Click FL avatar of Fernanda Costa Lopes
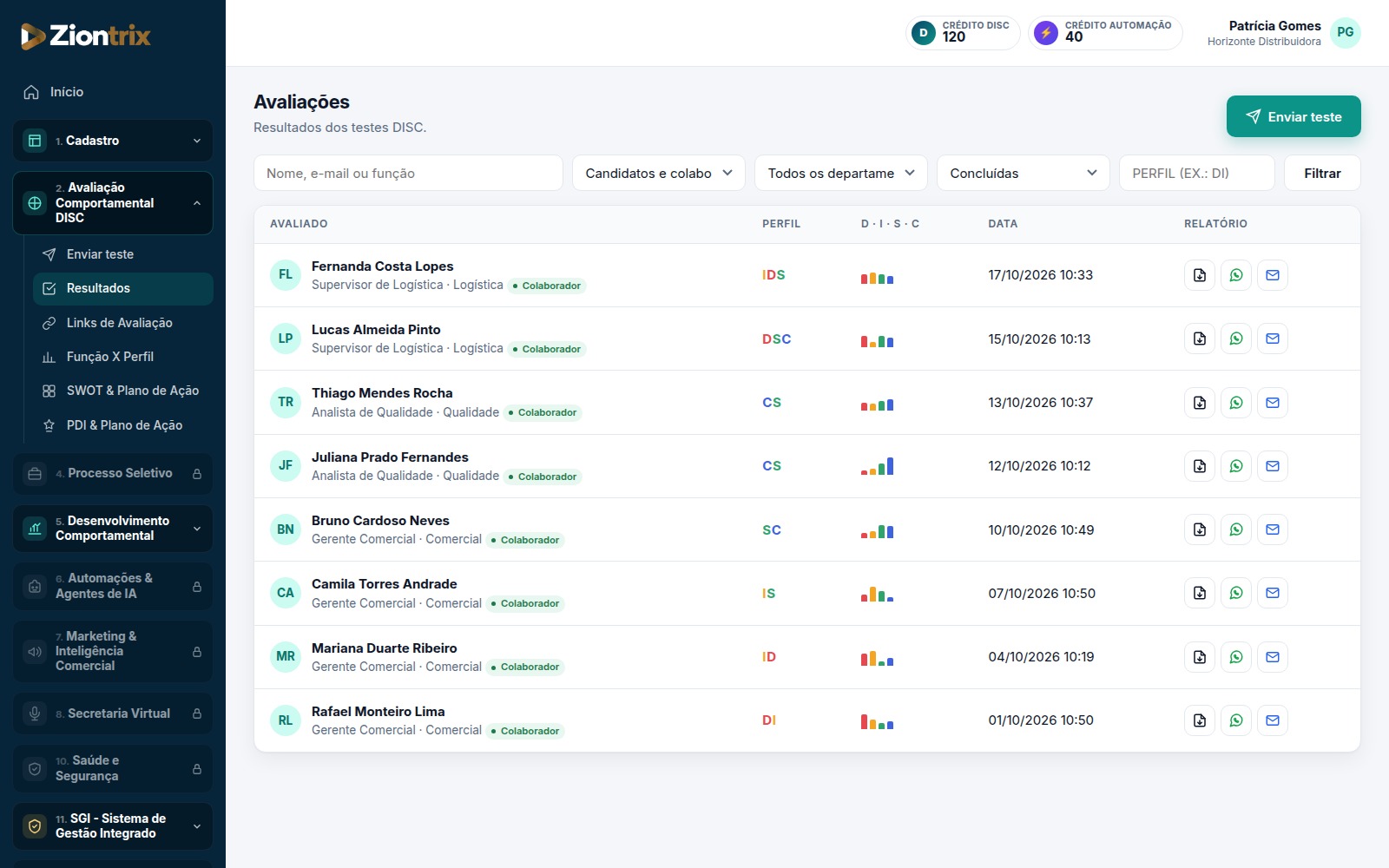The width and height of the screenshot is (1389, 868). (x=286, y=275)
